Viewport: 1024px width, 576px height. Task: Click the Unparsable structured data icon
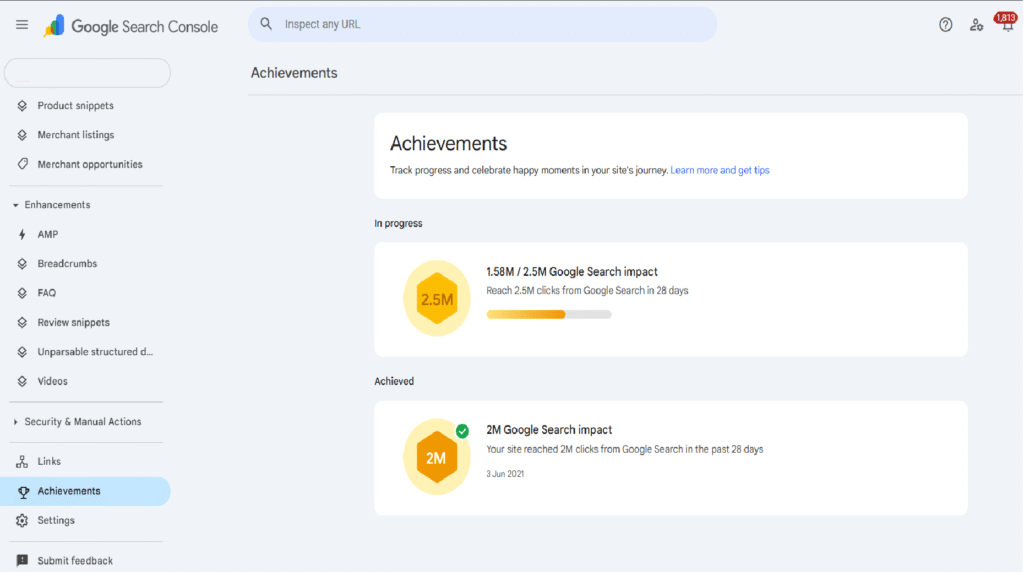(x=22, y=352)
